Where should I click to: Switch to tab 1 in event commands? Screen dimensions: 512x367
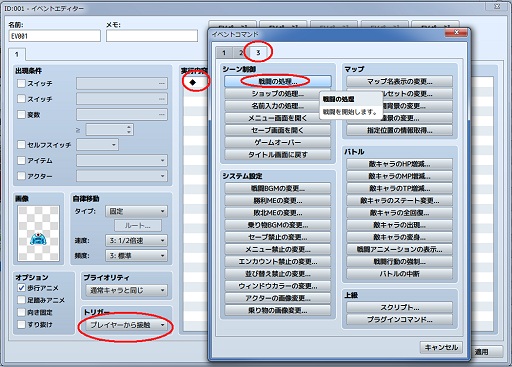tap(224, 52)
